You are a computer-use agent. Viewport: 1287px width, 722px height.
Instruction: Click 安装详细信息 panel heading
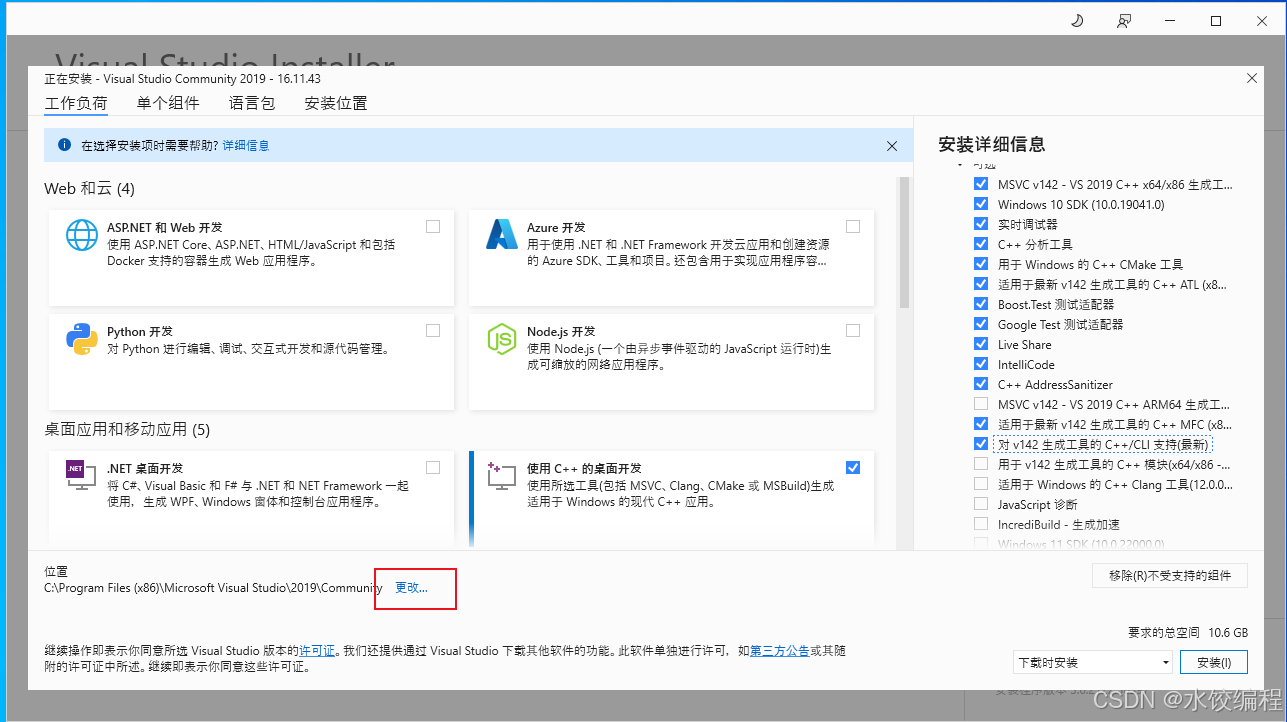(991, 144)
